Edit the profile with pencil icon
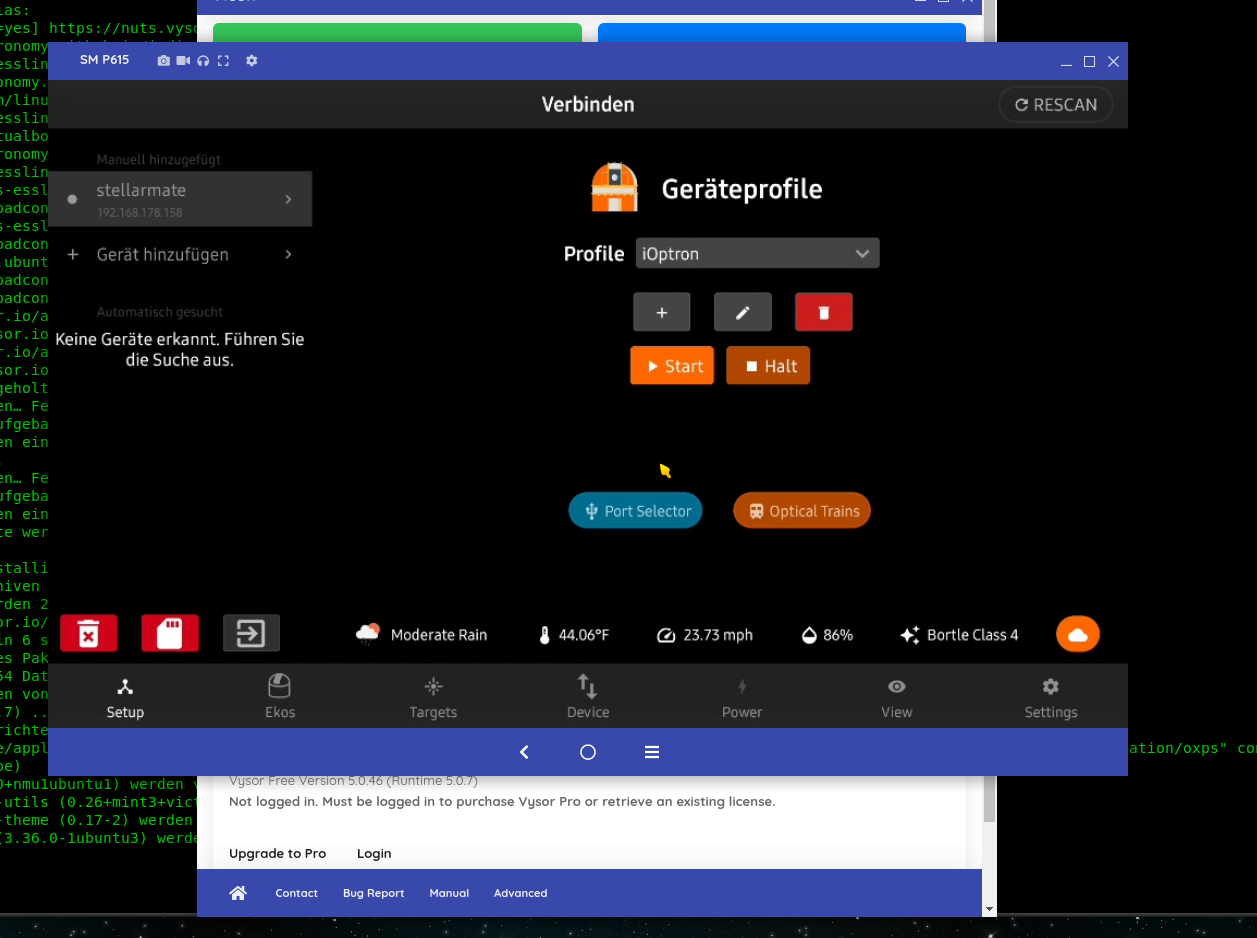The width and height of the screenshot is (1257, 938). (x=743, y=312)
